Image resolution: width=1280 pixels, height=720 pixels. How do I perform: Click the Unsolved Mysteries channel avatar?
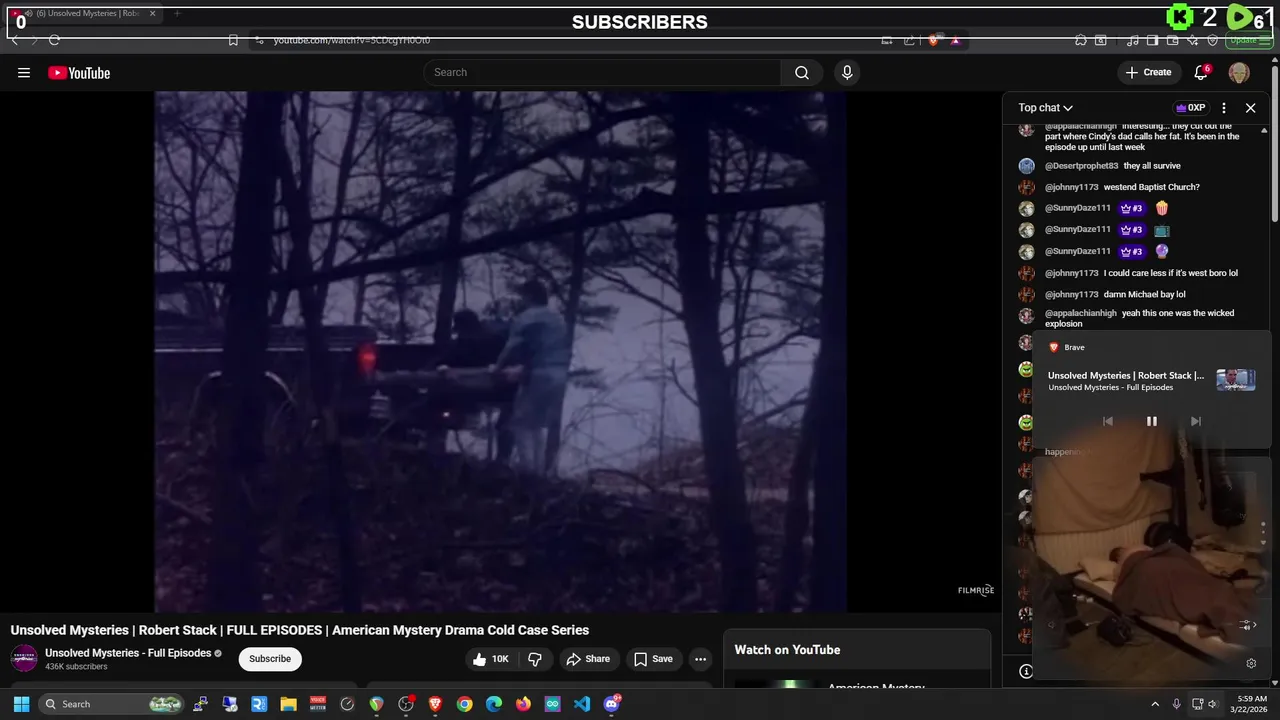coord(24,659)
